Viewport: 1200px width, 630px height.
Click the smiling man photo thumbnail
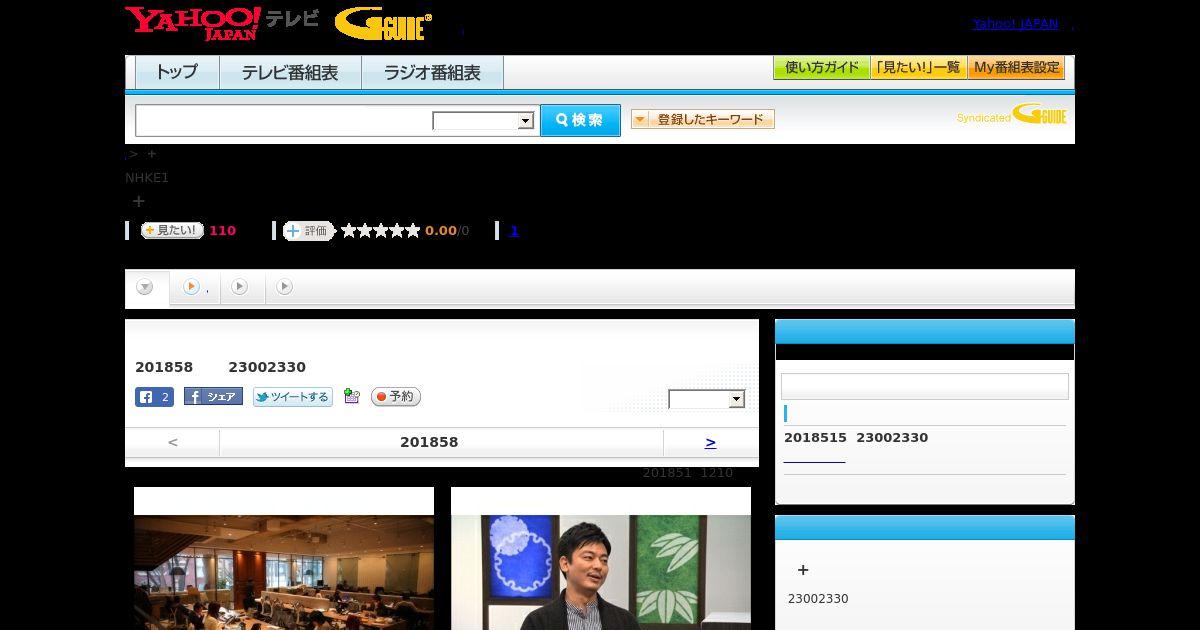point(601,572)
